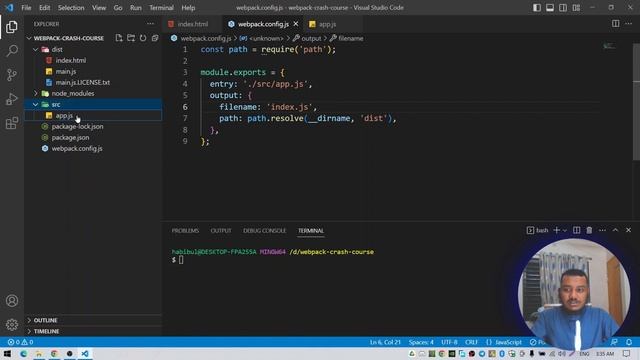The width and height of the screenshot is (640, 360).
Task: Switch to app.js editor tab
Action: tap(327, 24)
